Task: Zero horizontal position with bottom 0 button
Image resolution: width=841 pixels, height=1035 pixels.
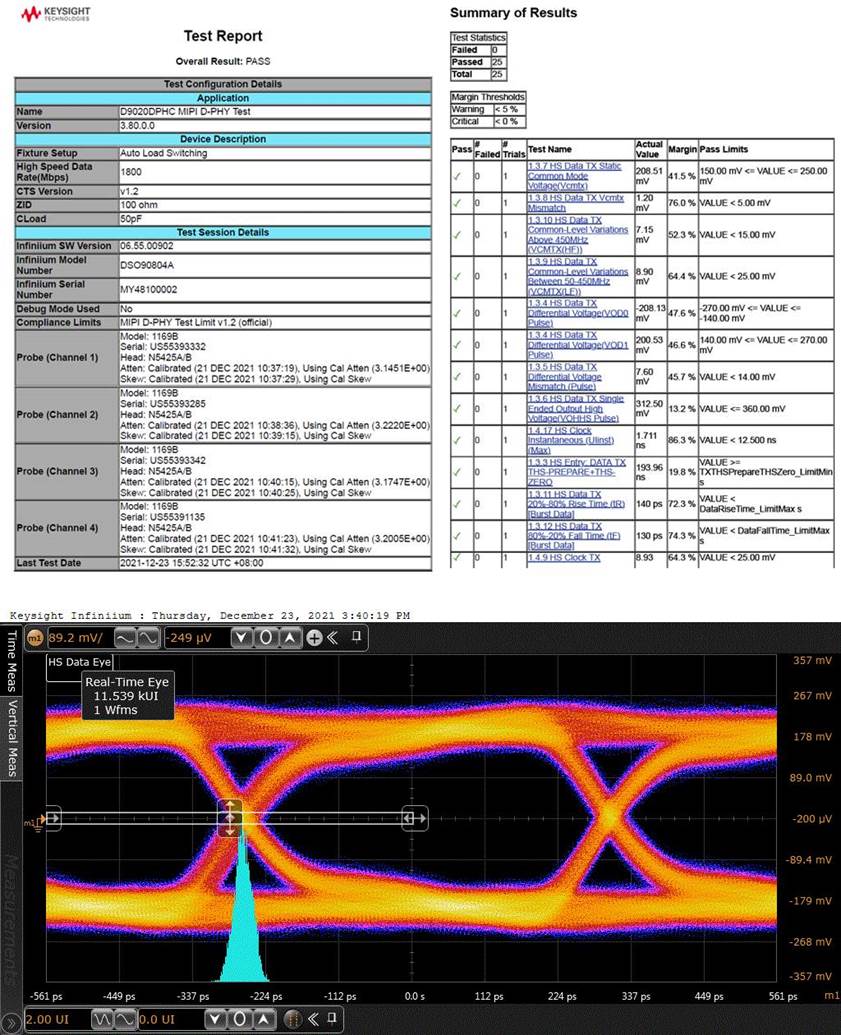Action: point(240,1019)
